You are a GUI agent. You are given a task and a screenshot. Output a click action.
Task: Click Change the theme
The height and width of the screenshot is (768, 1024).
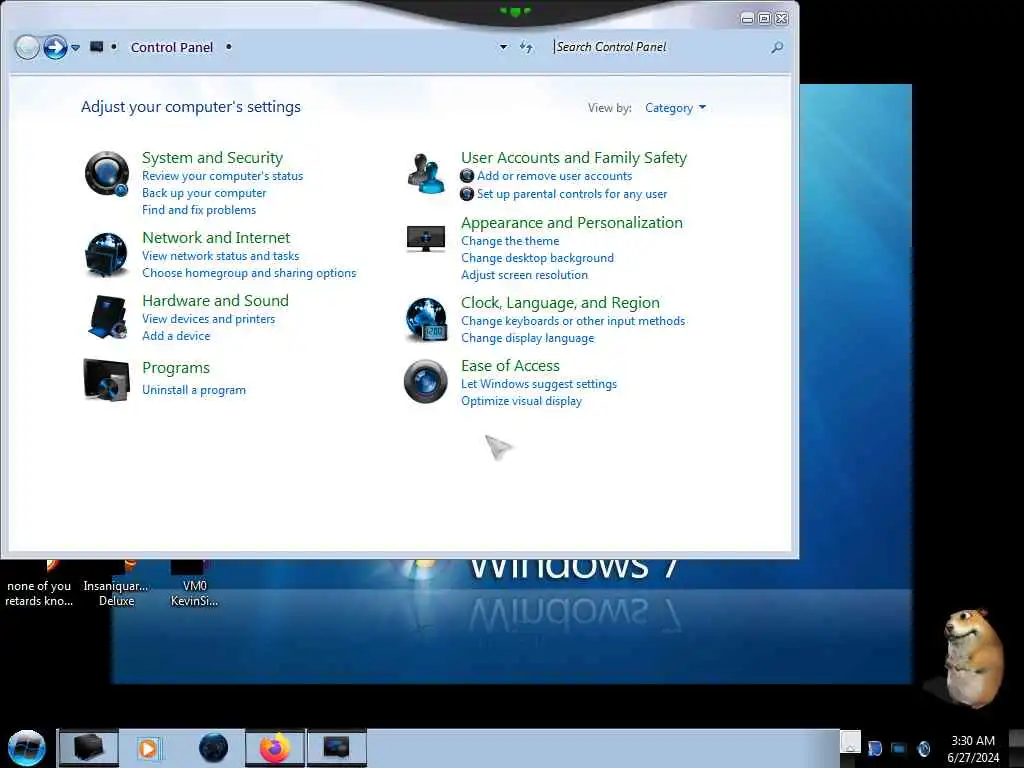coord(510,241)
